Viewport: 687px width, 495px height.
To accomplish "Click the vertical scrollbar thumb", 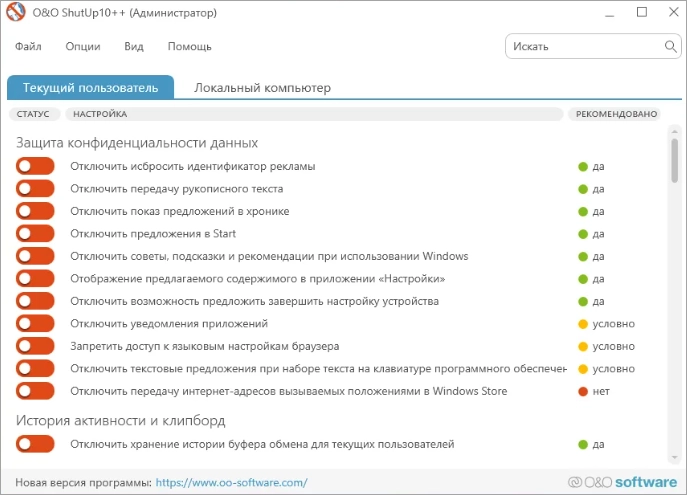I will (674, 160).
